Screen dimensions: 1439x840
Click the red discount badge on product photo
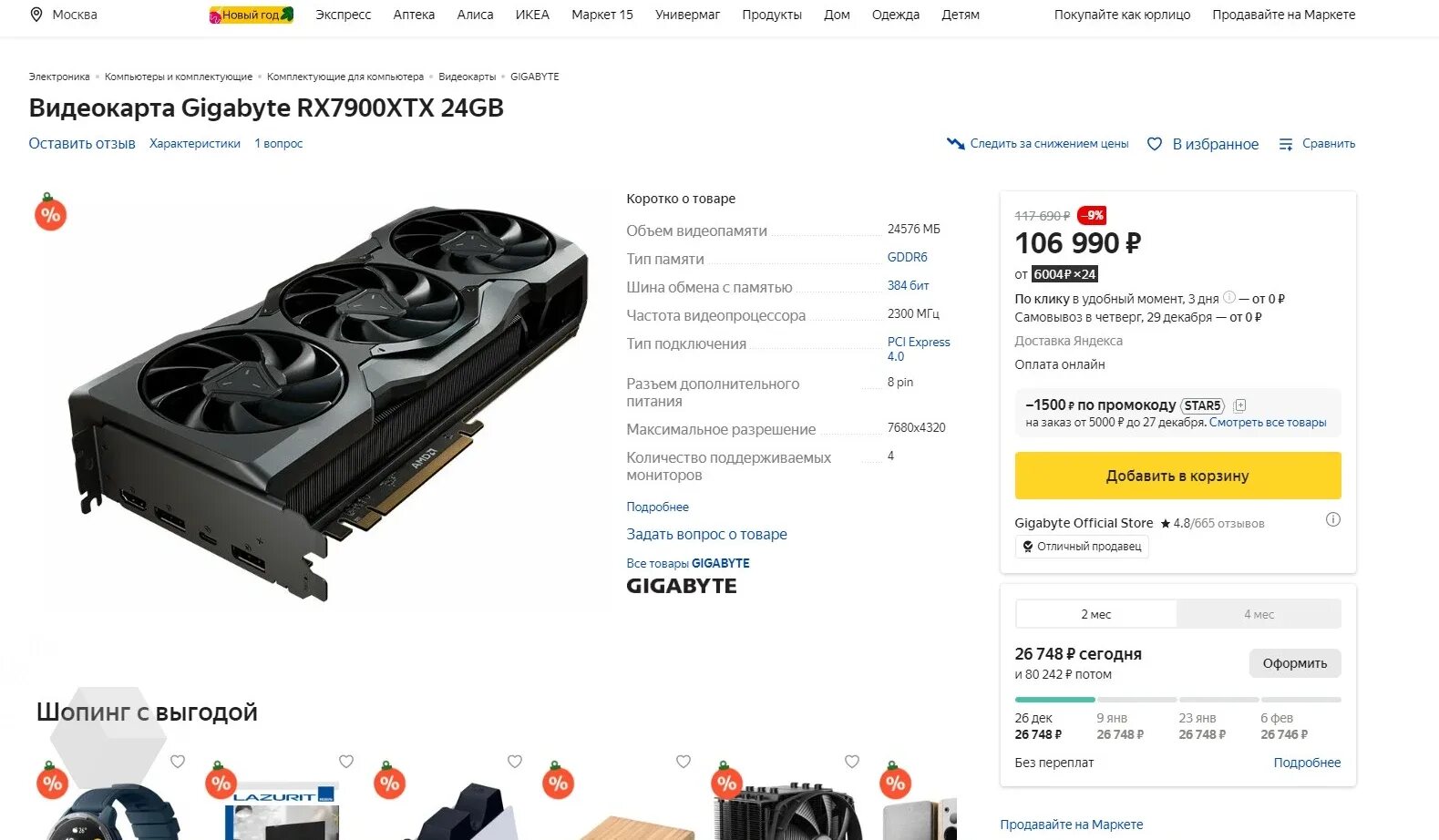(x=50, y=213)
